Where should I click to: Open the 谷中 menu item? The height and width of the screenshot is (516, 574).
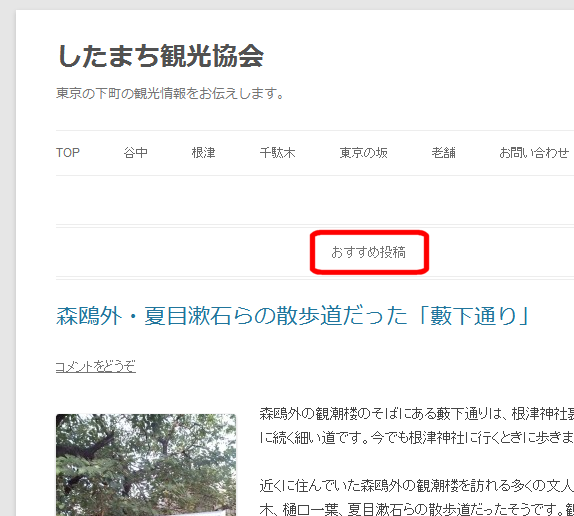click(135, 153)
